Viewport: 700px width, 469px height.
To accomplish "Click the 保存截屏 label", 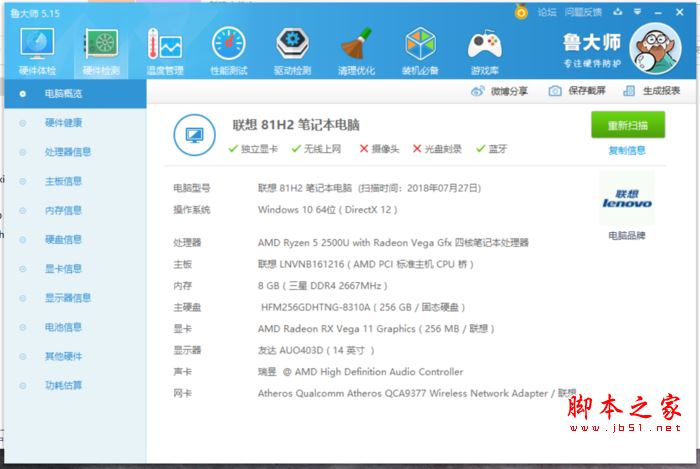I will tap(587, 91).
